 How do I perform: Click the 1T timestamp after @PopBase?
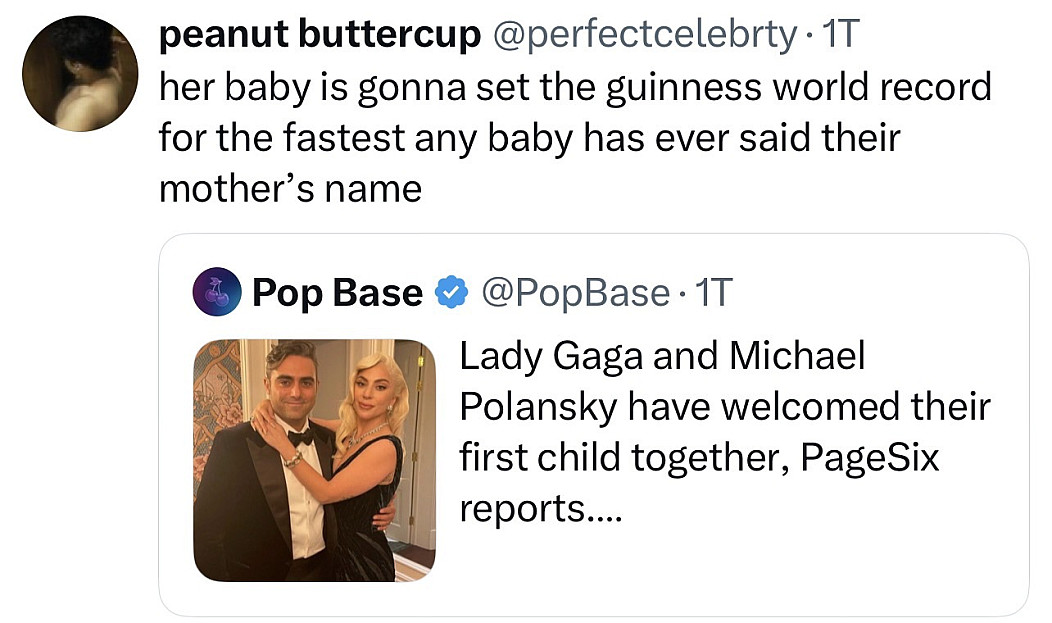click(x=713, y=292)
